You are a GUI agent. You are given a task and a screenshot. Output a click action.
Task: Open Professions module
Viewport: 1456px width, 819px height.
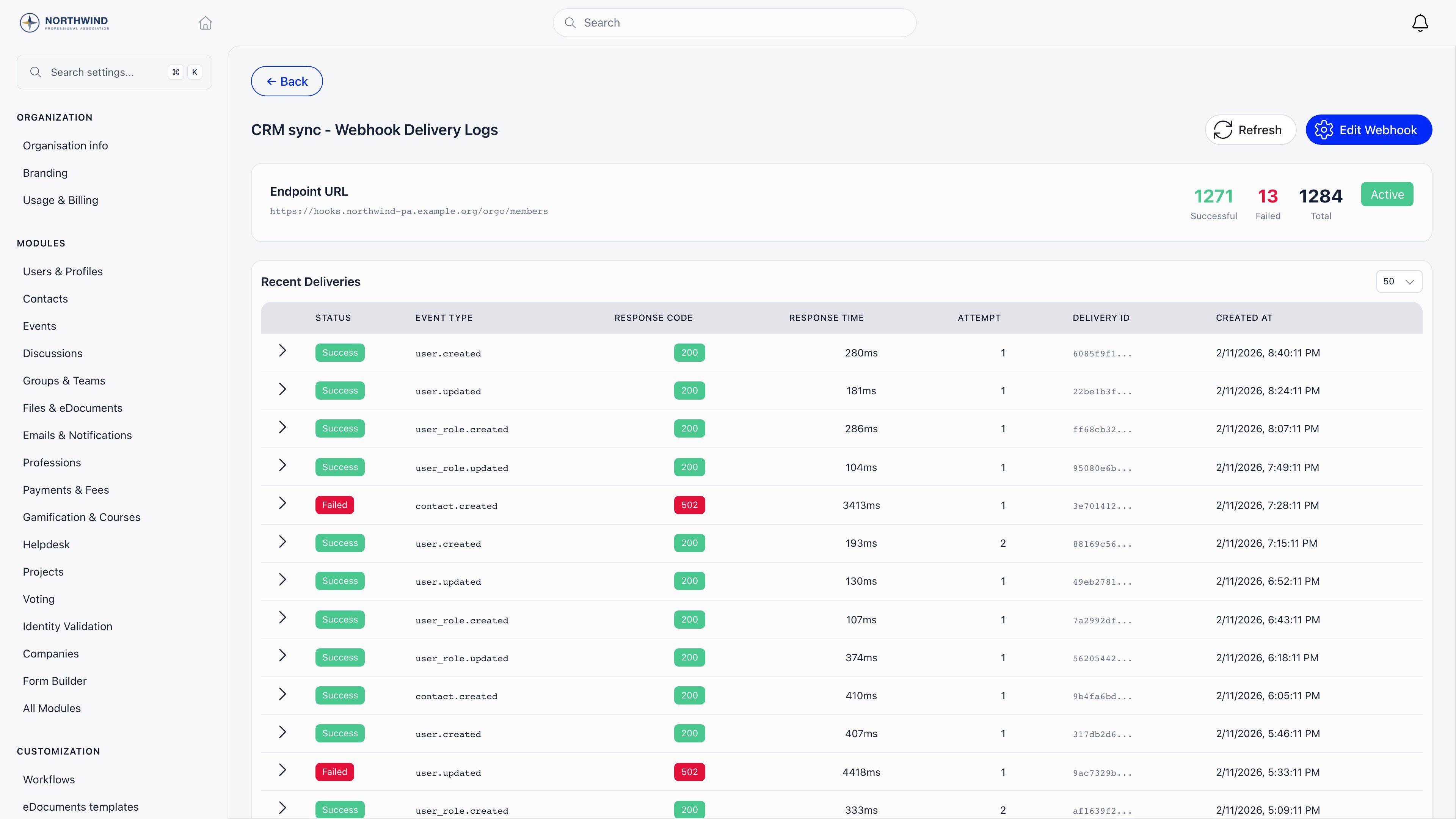52,463
